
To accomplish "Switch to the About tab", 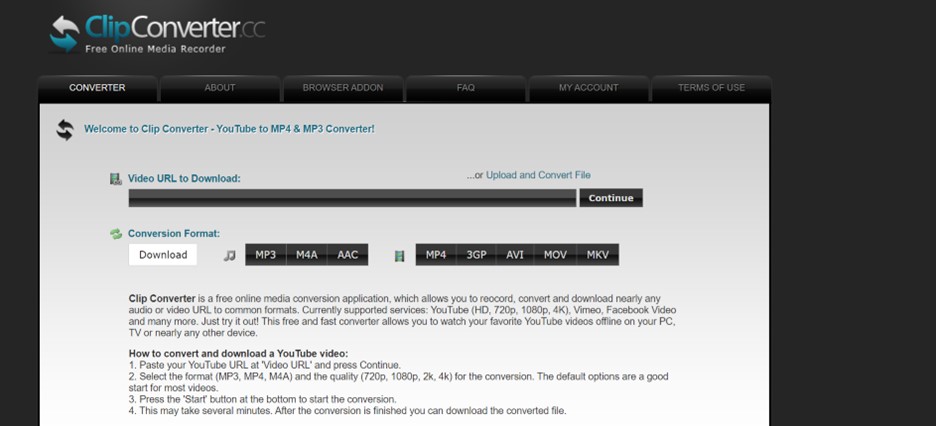I will pyautogui.click(x=220, y=88).
